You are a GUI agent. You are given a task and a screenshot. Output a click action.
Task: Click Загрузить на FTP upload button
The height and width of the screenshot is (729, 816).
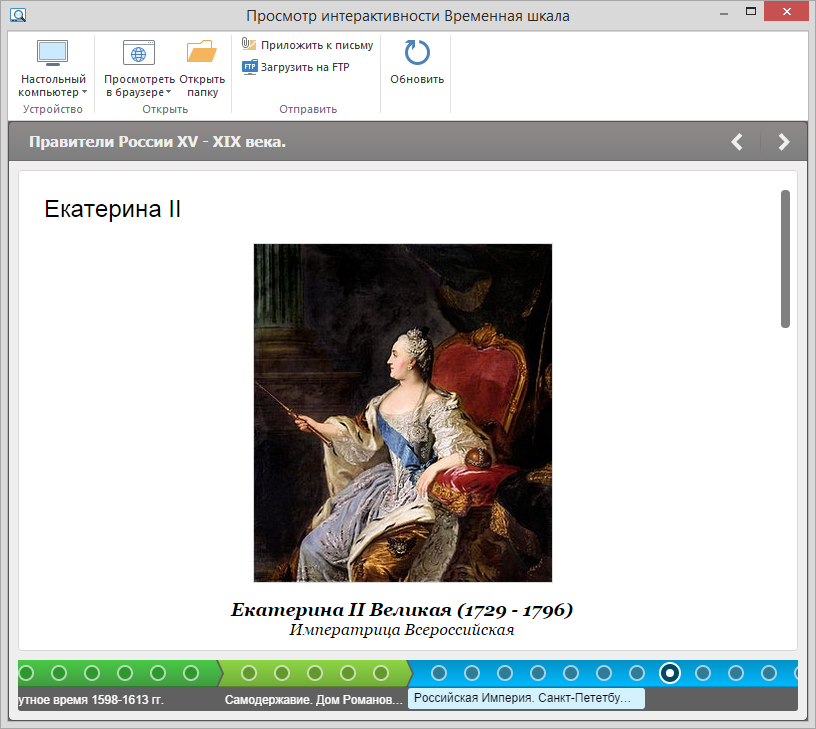[296, 67]
